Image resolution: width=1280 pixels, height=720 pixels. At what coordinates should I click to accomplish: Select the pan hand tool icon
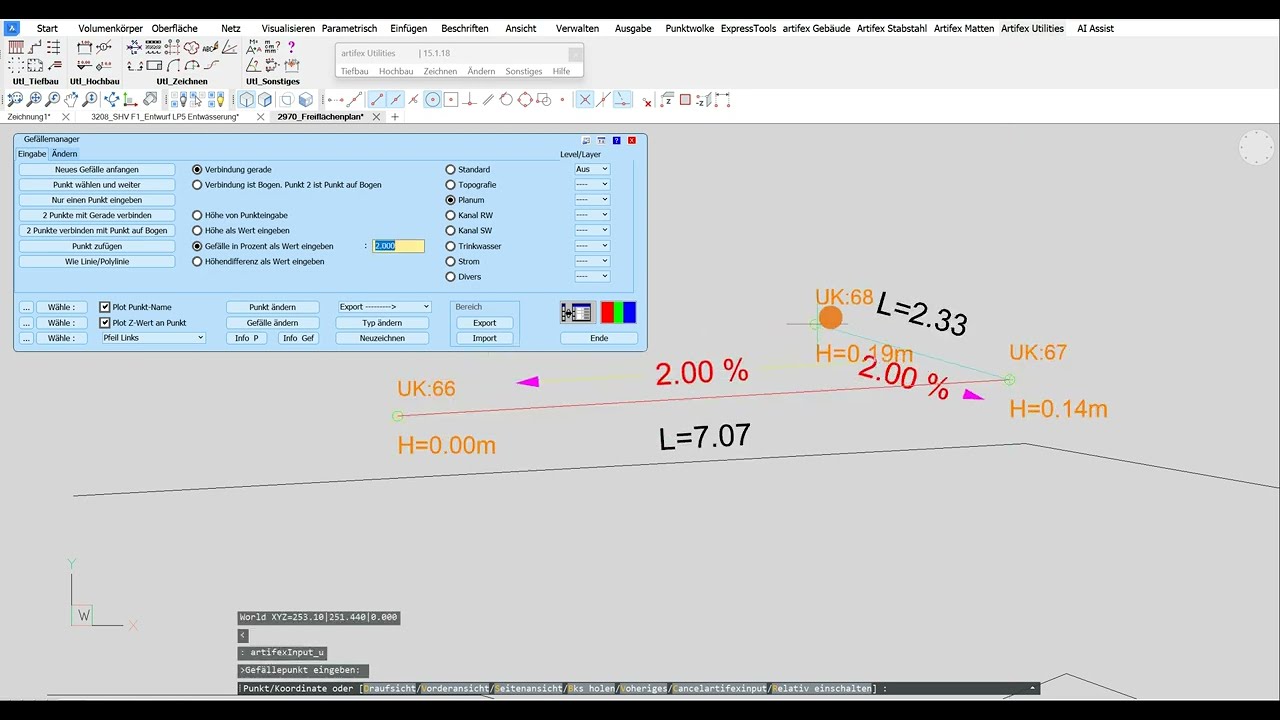point(72,100)
